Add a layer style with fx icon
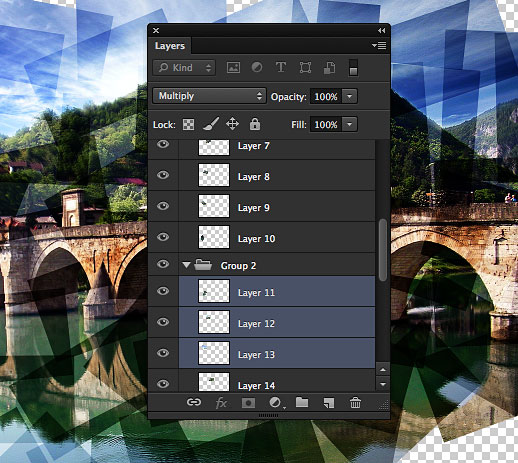This screenshot has width=518, height=463. pos(221,403)
